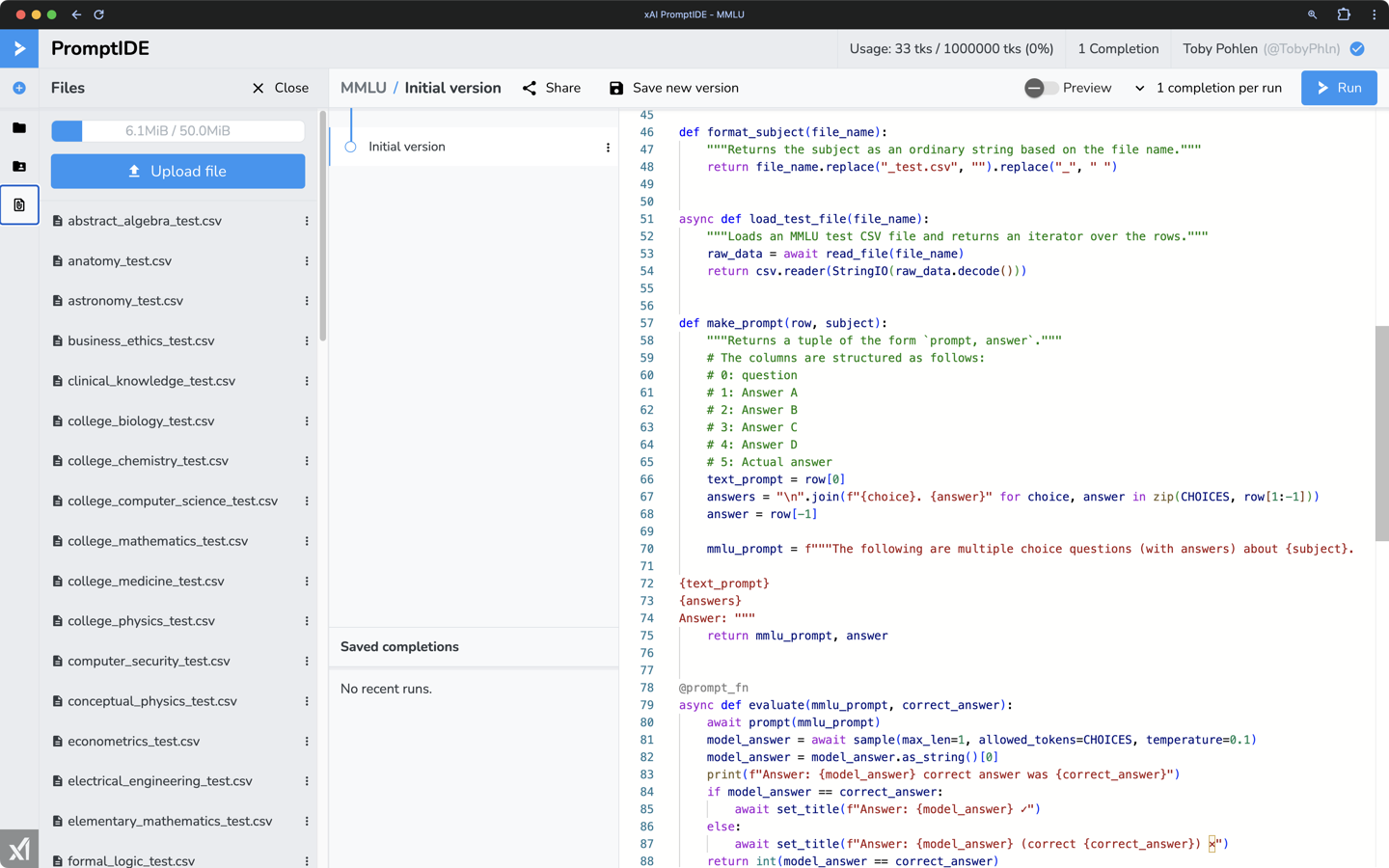Viewport: 1389px width, 868px height.
Task: Click the xAI logo at bottom left
Action: pos(19,849)
